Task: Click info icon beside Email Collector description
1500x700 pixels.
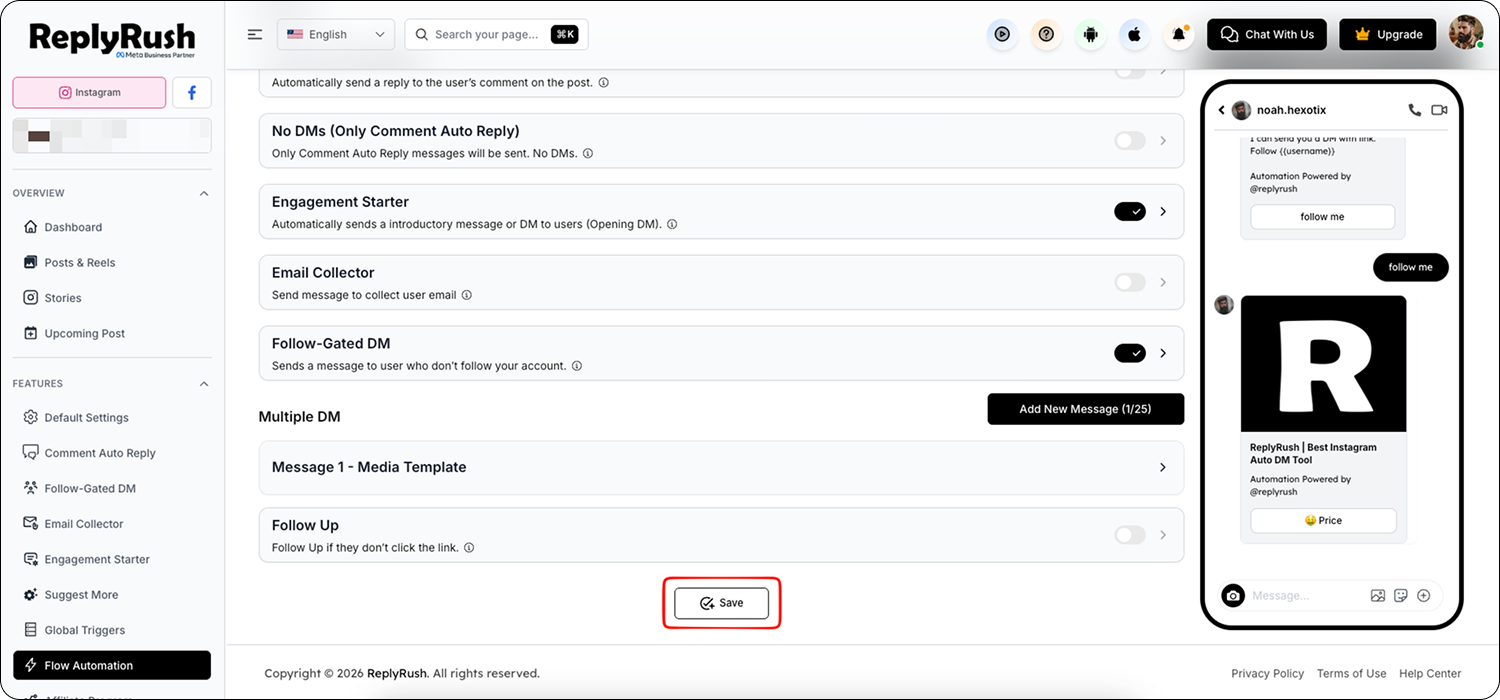Action: click(x=467, y=295)
